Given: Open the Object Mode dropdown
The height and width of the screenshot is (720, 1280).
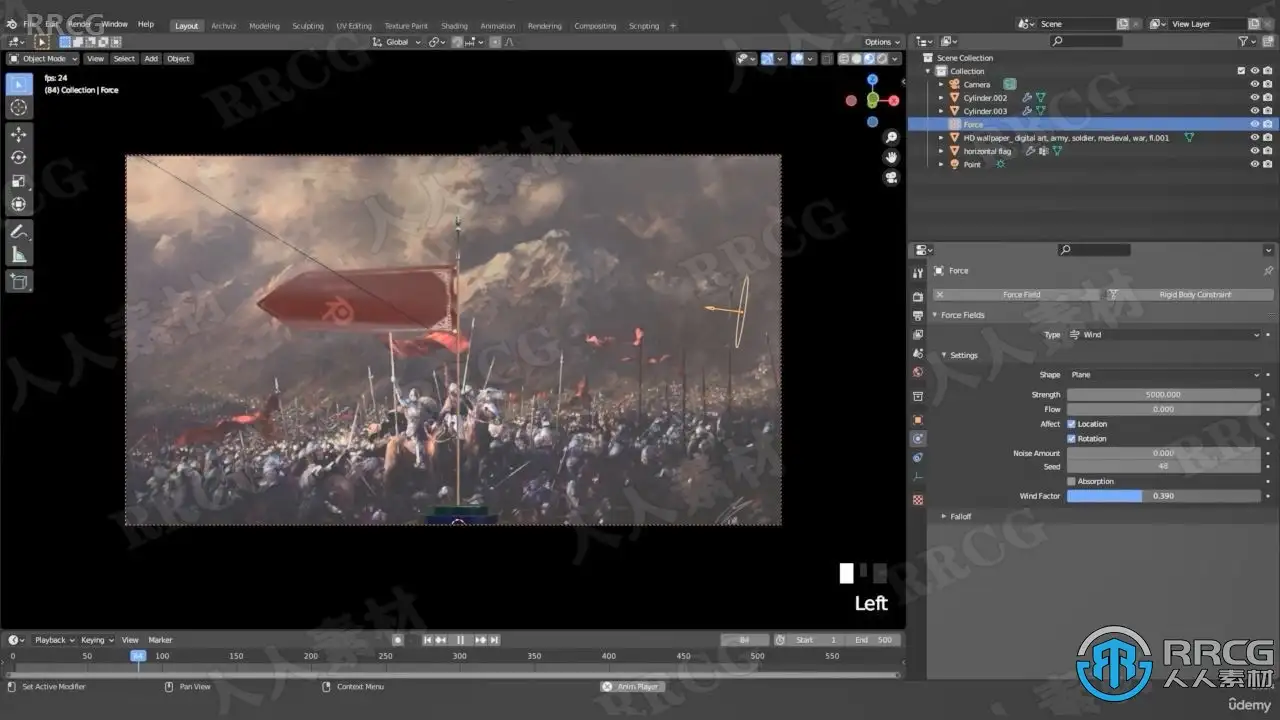Looking at the screenshot, I should tap(43, 59).
